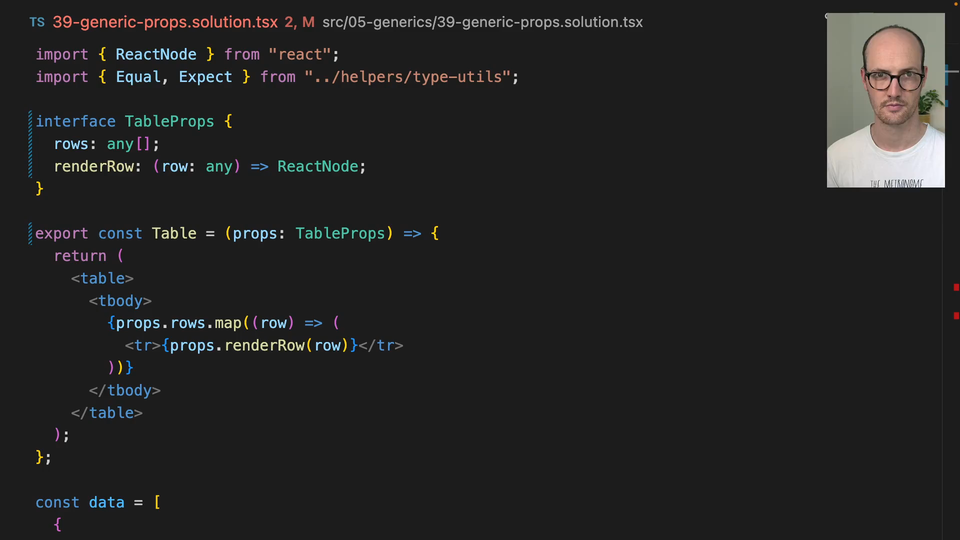Click the TS file type icon
The height and width of the screenshot is (540, 960).
tap(37, 22)
